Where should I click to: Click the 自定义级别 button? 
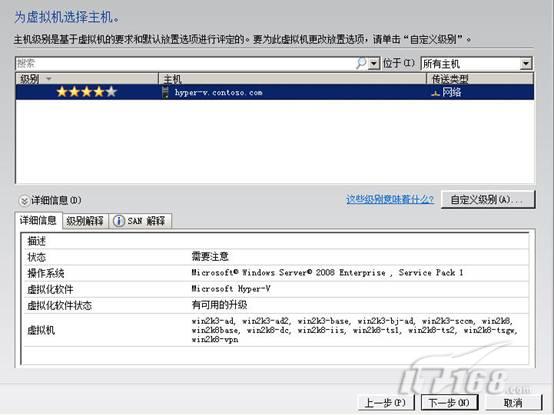(488, 200)
